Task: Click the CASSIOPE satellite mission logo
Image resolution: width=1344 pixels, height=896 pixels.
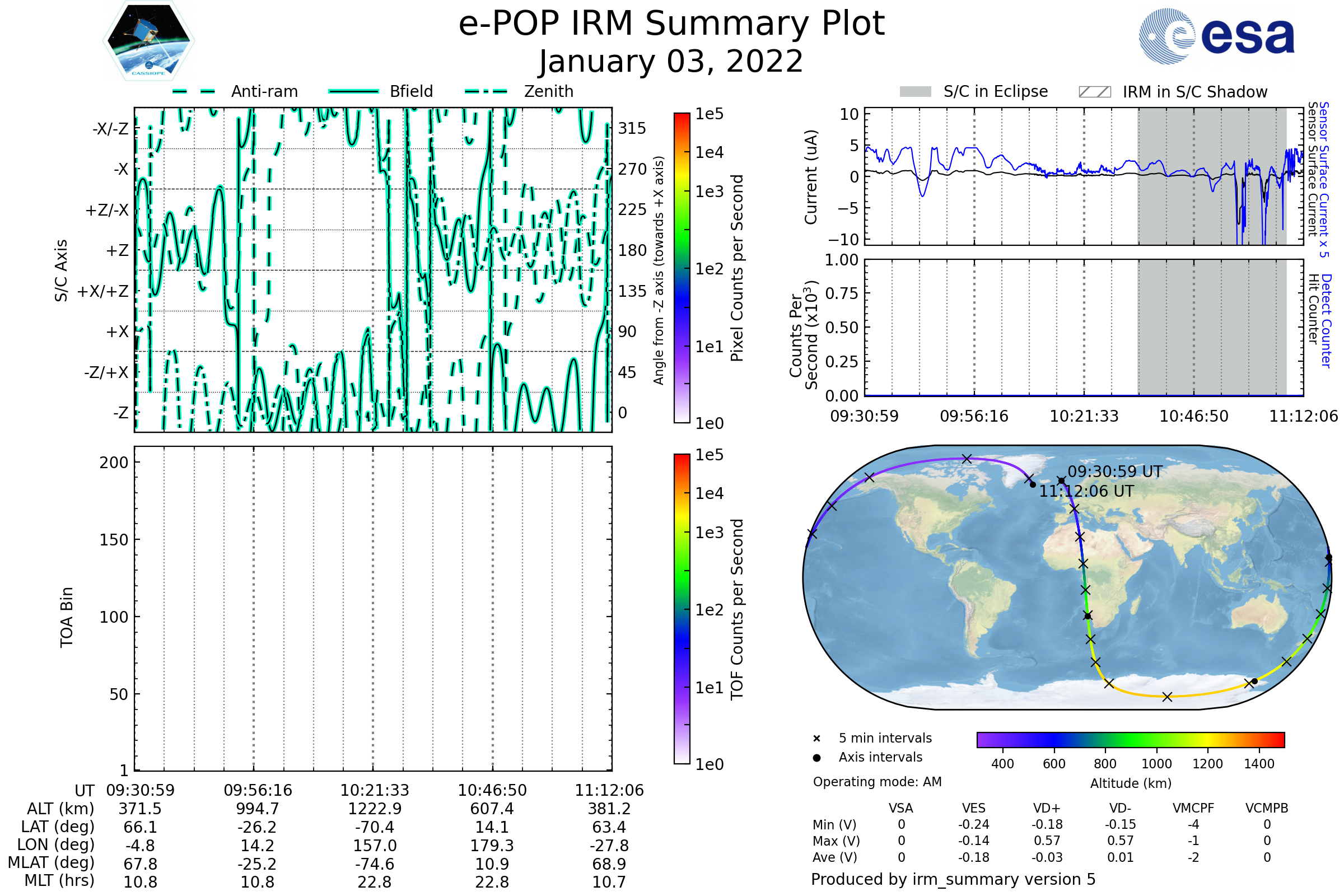Action: (148, 41)
